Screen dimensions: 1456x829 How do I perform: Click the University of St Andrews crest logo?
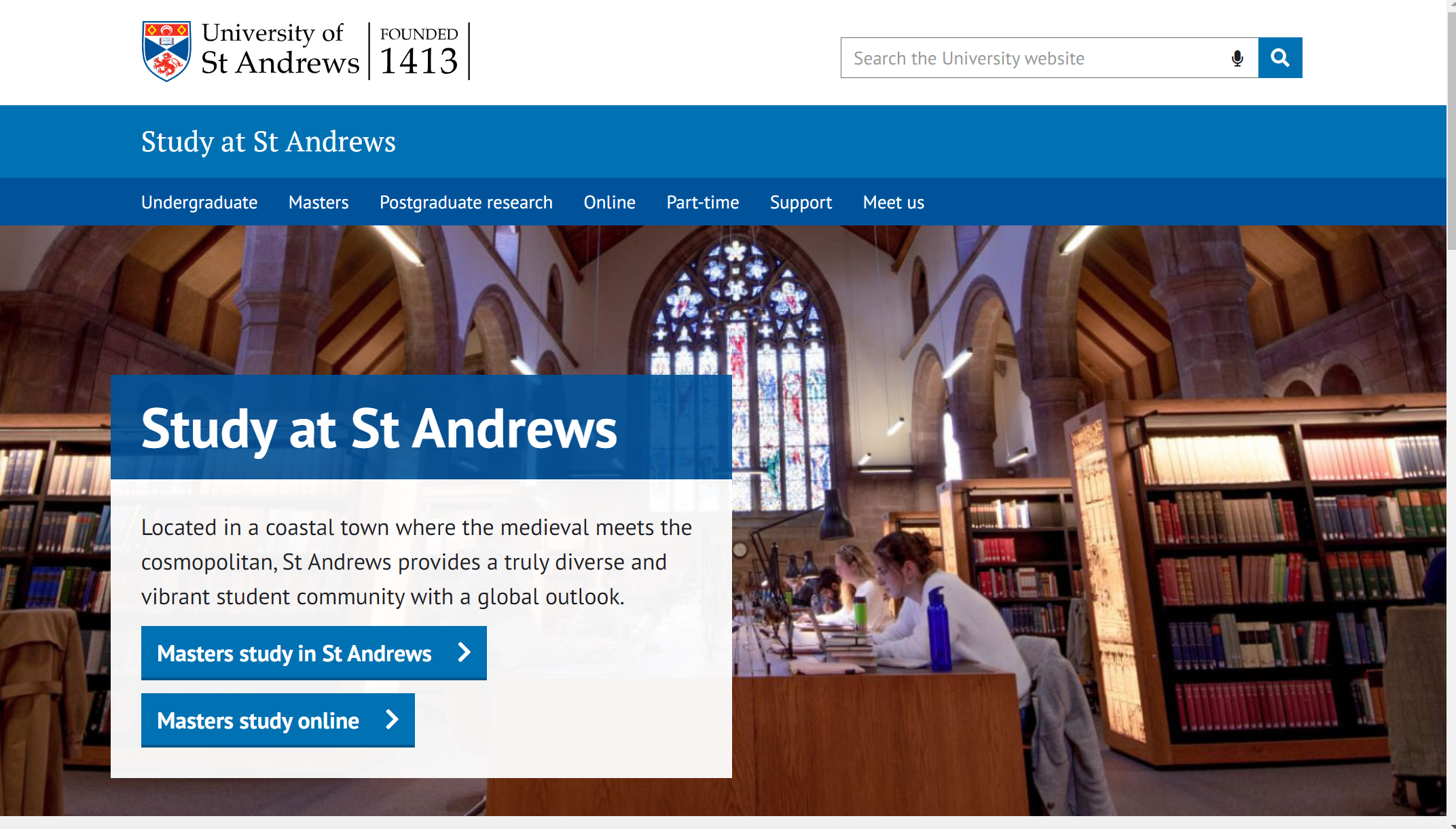pyautogui.click(x=166, y=51)
